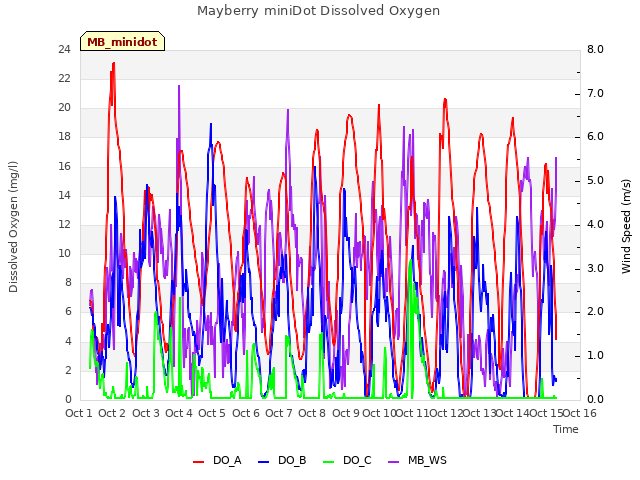
Task: Click the 10 value on left axis
Action: [x=64, y=253]
